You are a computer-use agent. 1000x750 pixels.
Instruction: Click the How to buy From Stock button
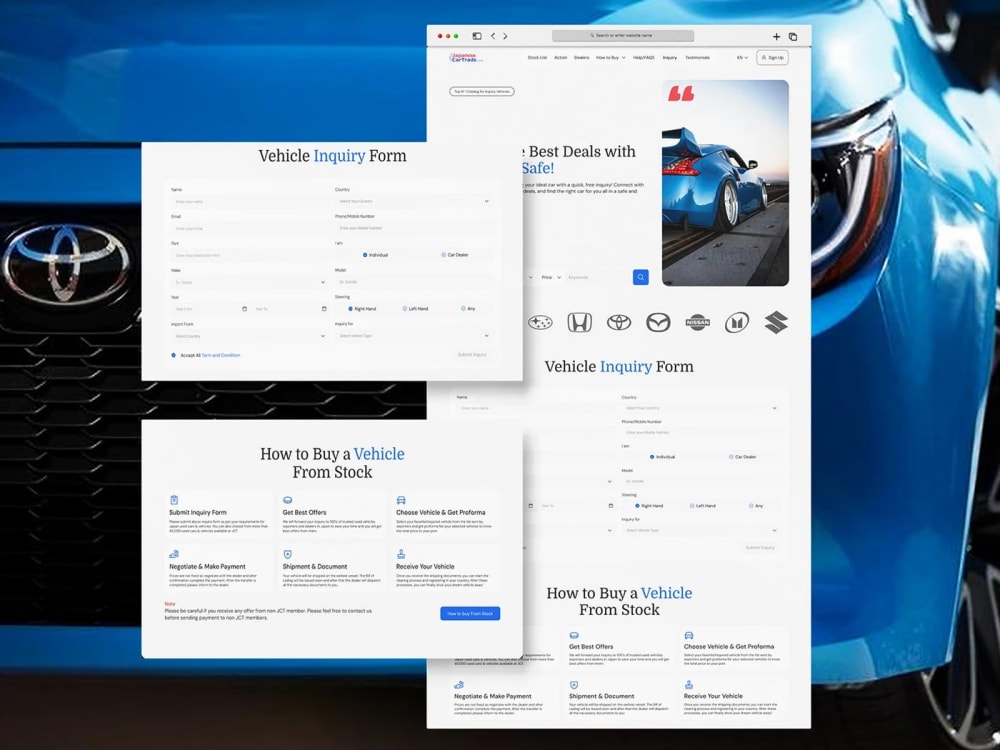pos(470,614)
